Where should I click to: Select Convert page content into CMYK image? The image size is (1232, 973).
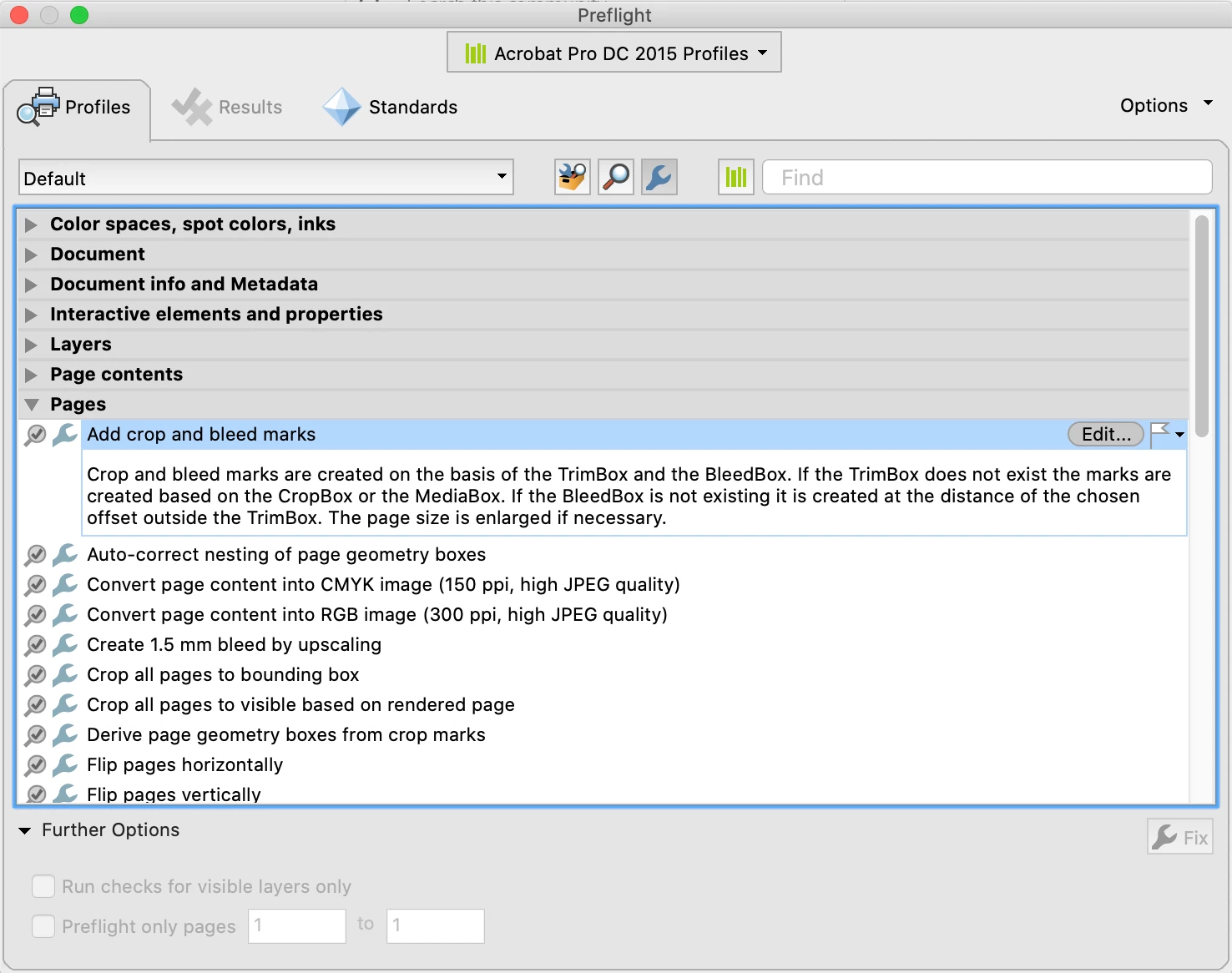pos(383,584)
